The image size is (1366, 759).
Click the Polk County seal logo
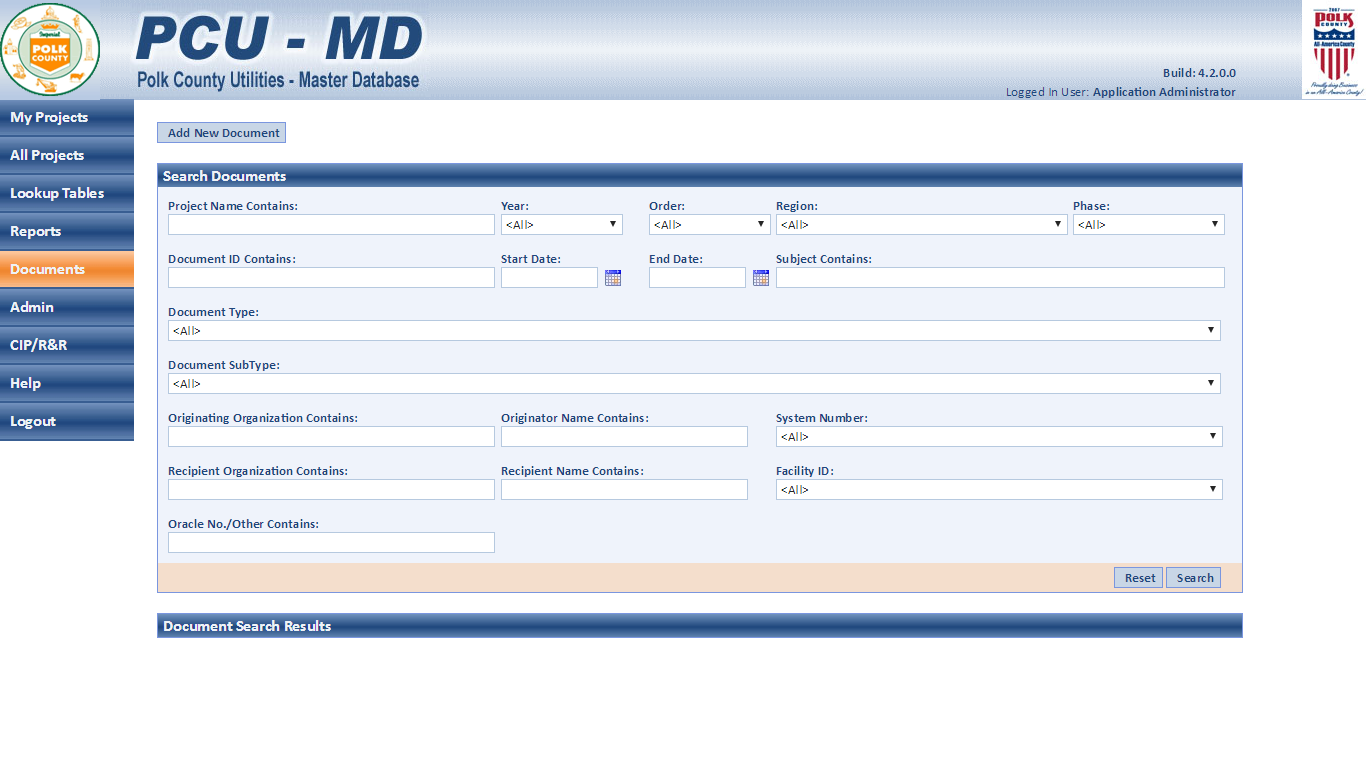(50, 50)
